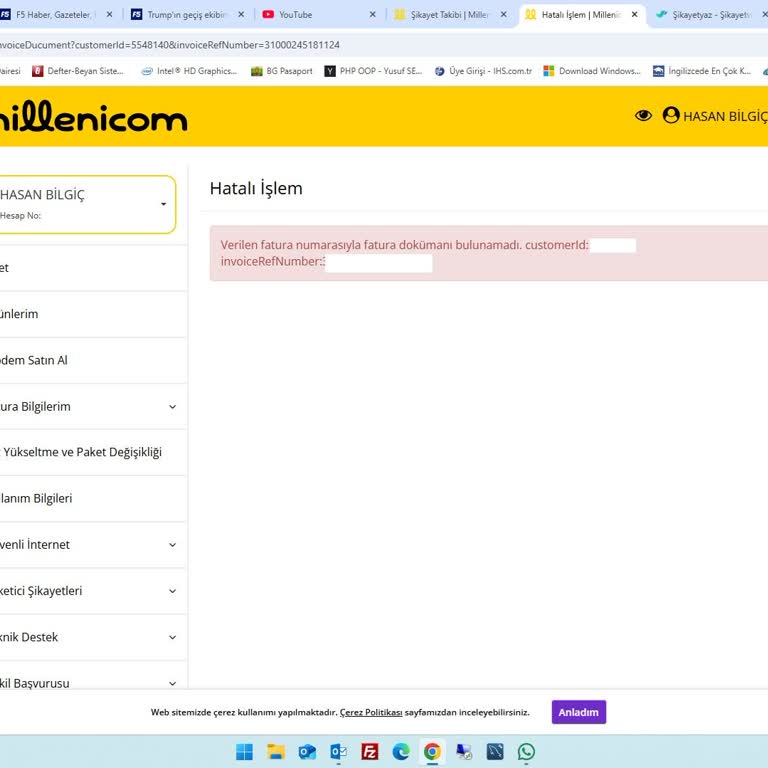Open the Outlook icon next to FileZilla
Viewport: 768px width, 768px height.
tap(338, 751)
